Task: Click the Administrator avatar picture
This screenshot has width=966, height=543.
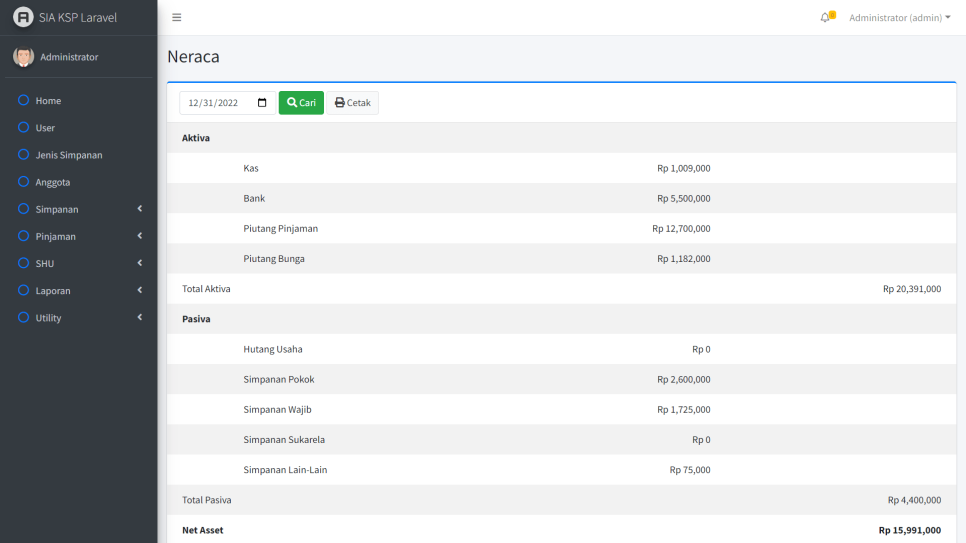Action: pyautogui.click(x=23, y=57)
